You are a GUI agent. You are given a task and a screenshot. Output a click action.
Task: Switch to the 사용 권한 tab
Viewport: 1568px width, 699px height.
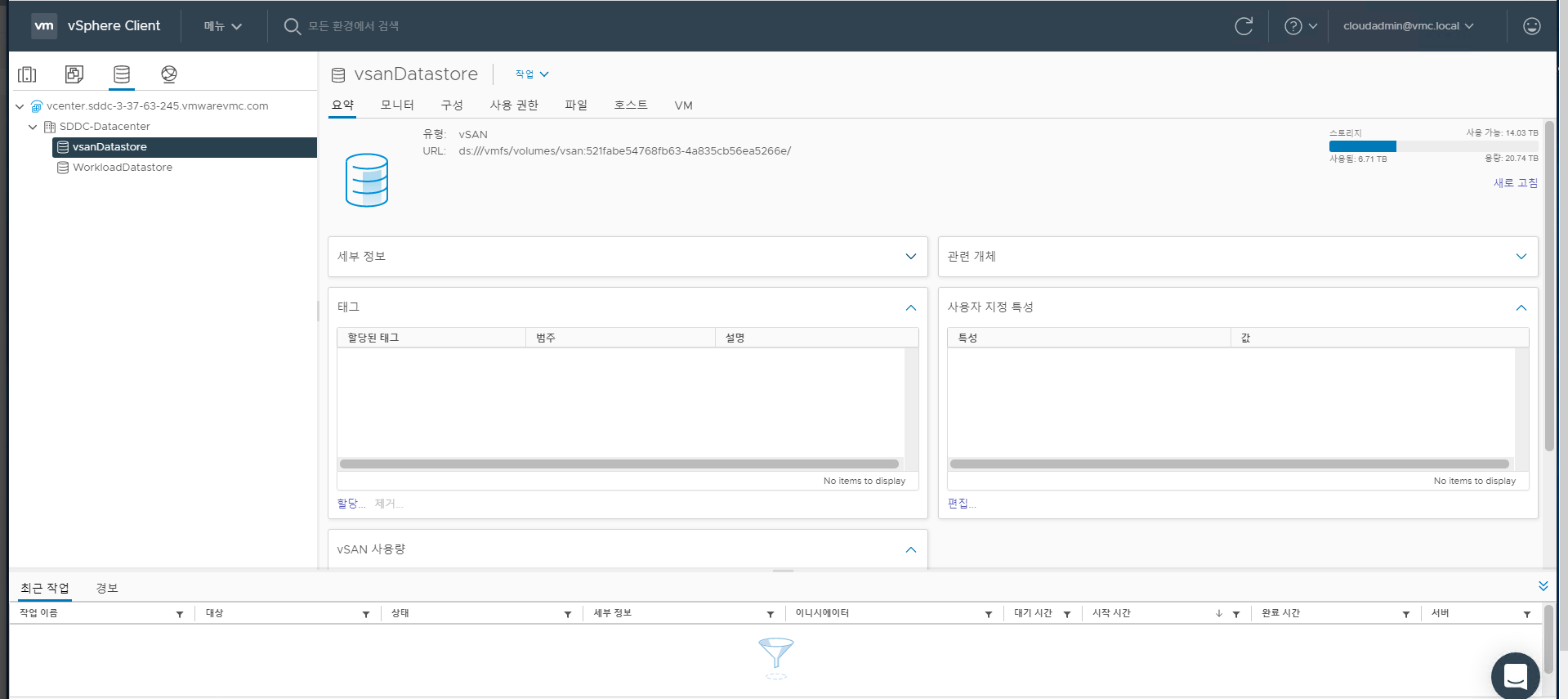(514, 105)
